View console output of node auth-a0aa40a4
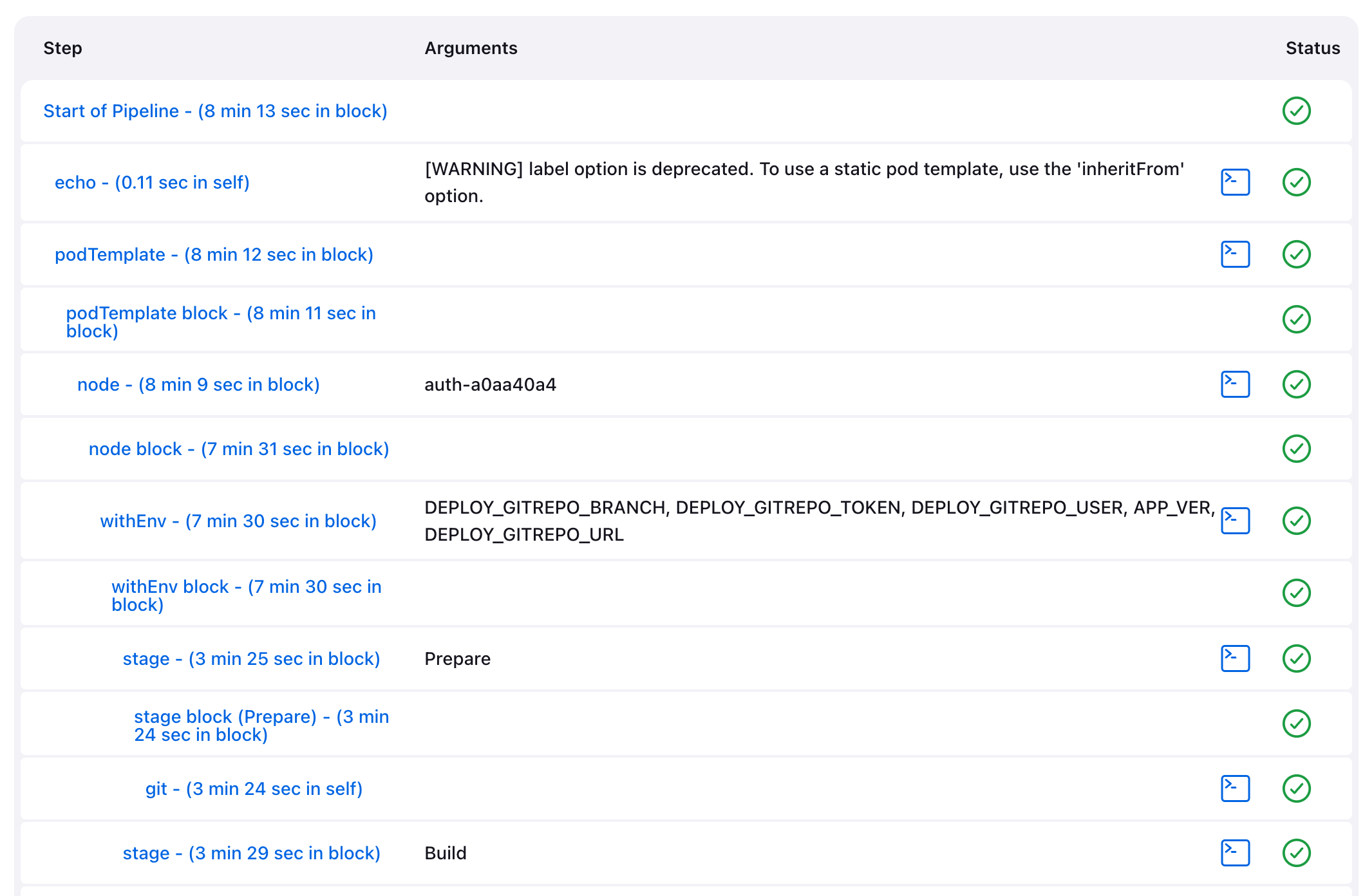The image size is (1365, 896). point(1235,384)
